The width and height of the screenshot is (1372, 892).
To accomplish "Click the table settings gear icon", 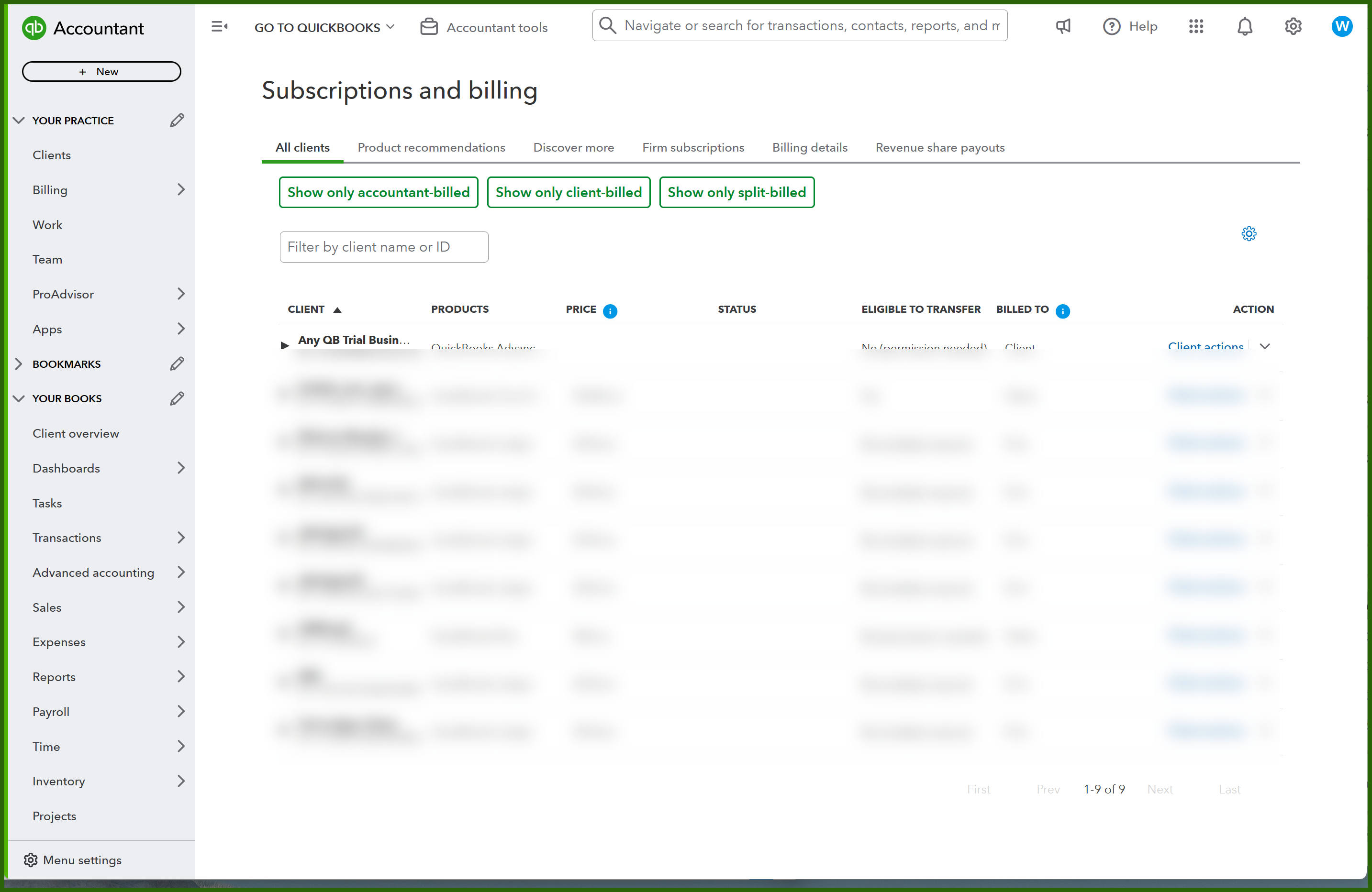I will [1249, 233].
